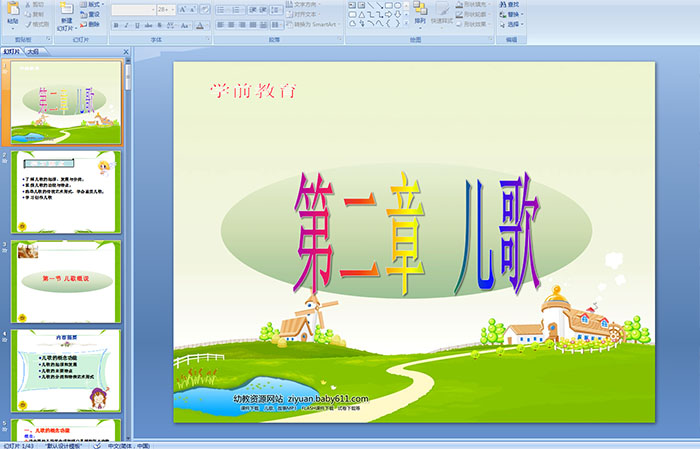Click the clear formatting eraser icon

204,9
